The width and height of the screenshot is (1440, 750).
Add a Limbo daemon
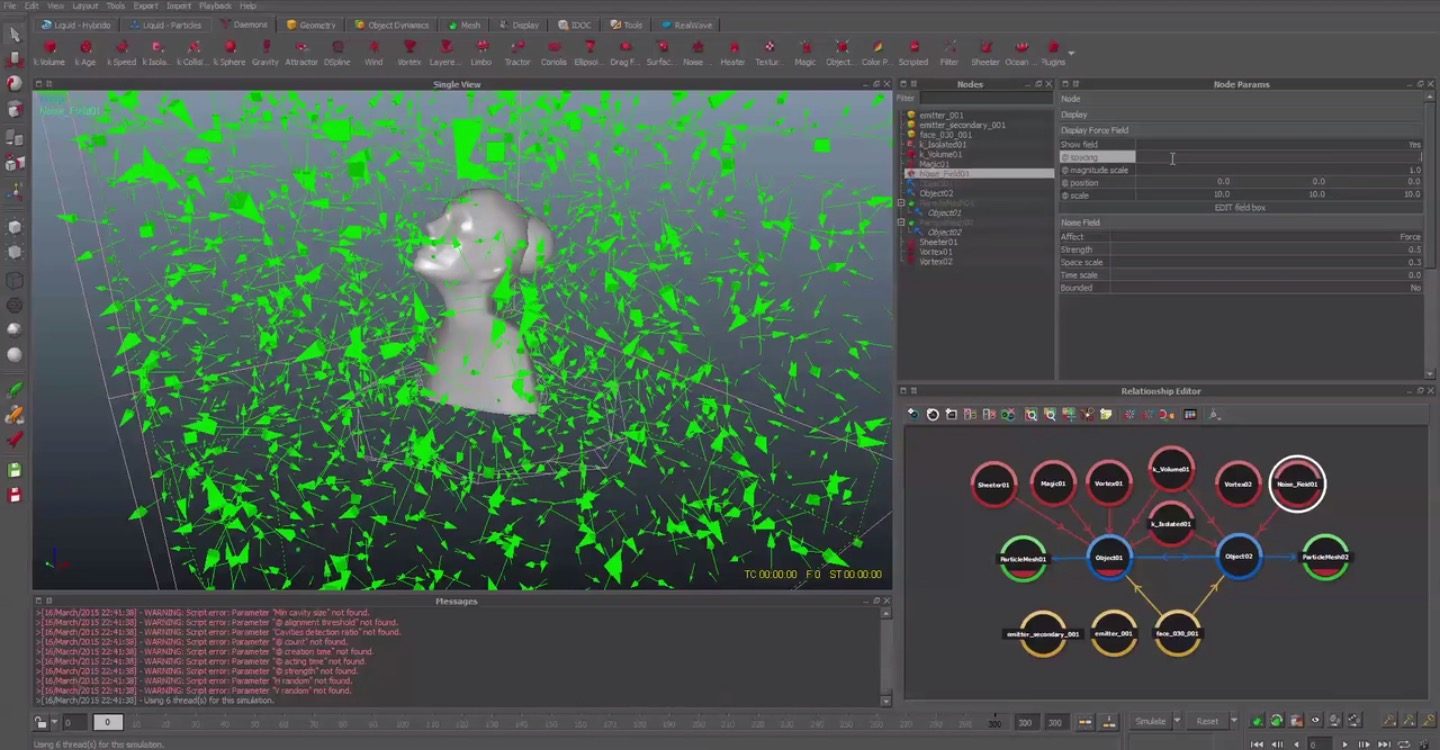(x=481, y=52)
